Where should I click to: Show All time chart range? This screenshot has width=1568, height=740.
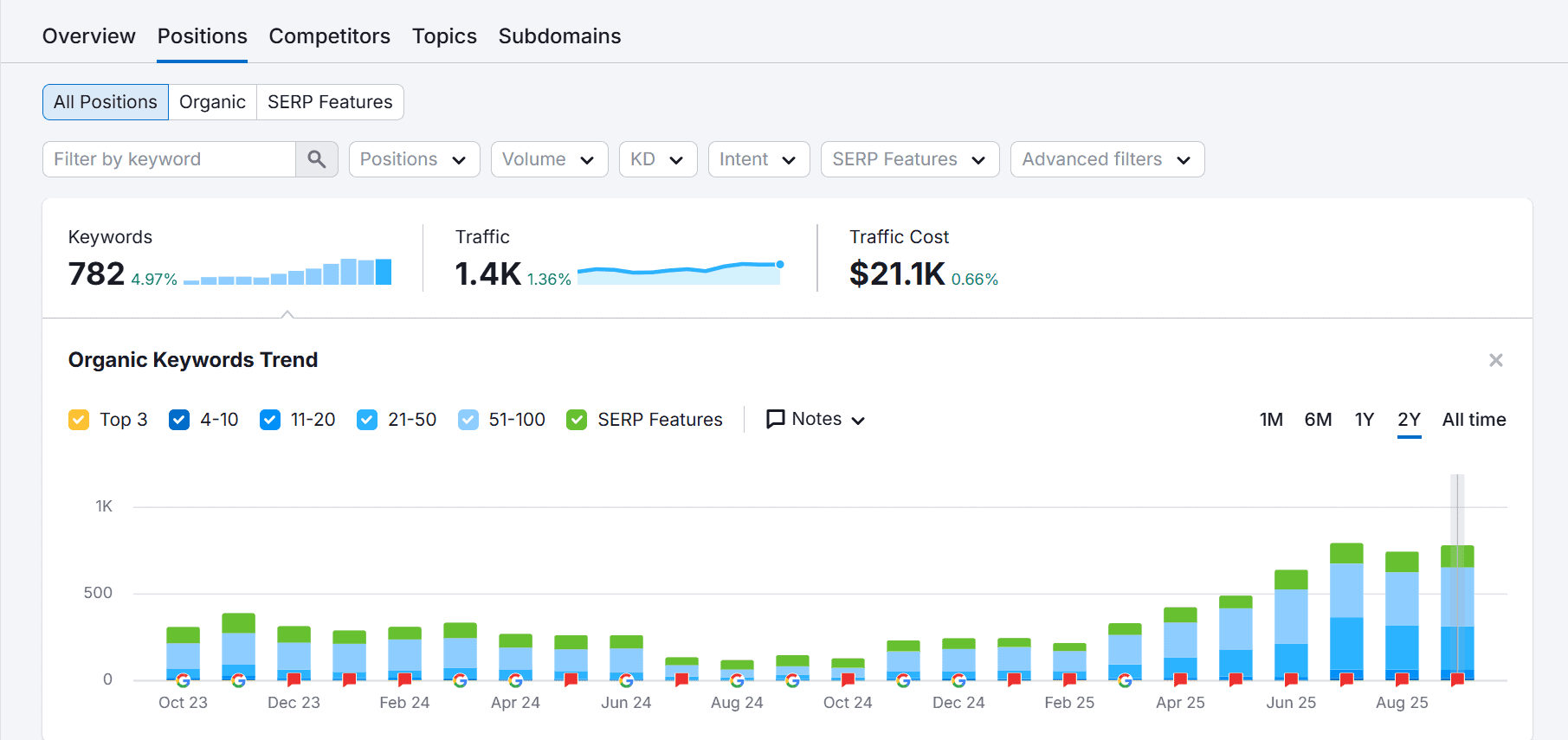[1474, 420]
